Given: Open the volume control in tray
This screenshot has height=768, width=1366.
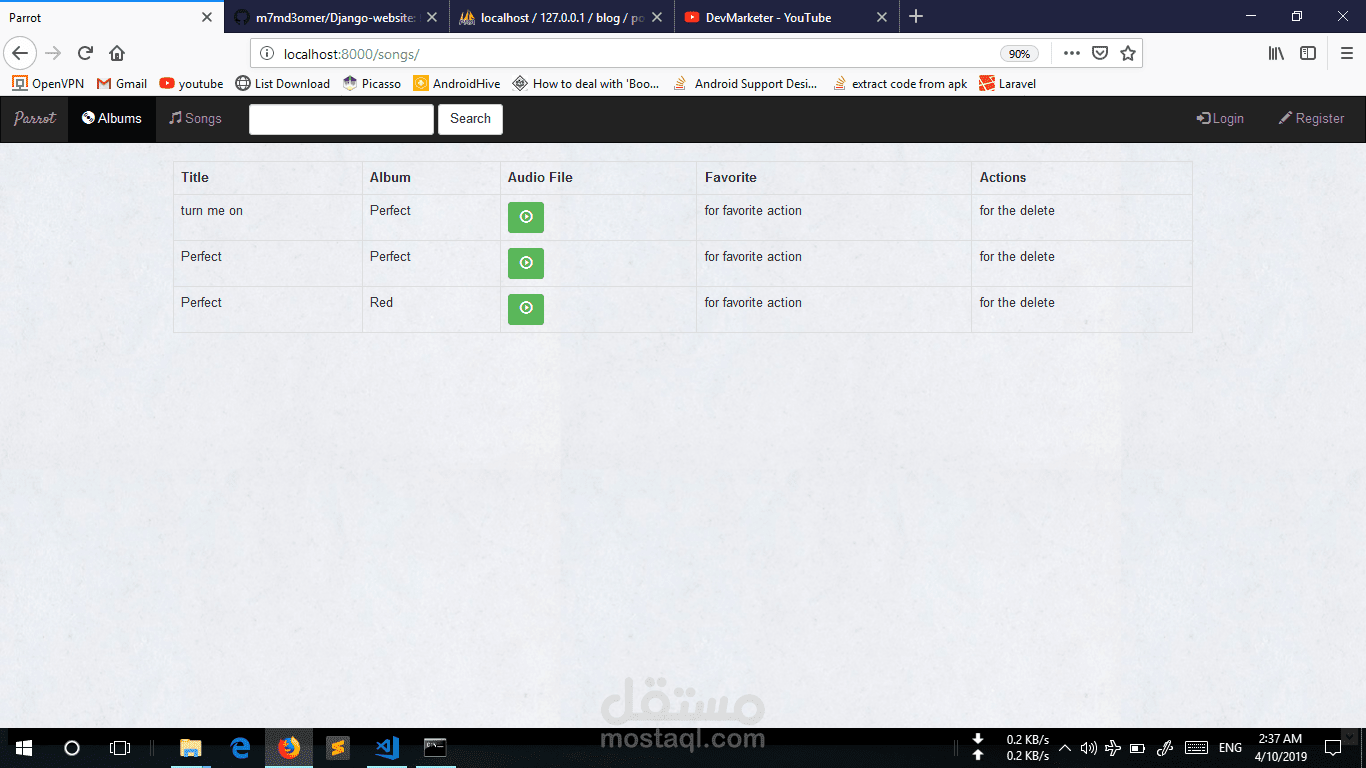Looking at the screenshot, I should [1089, 748].
